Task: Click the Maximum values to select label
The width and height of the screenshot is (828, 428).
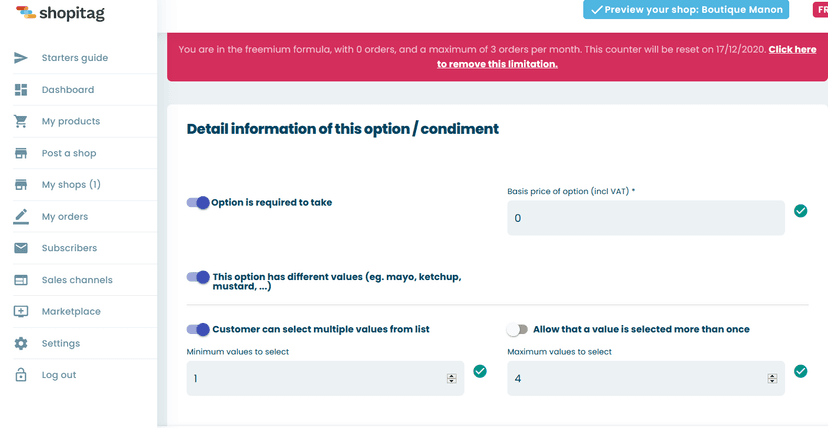Action: pyautogui.click(x=560, y=351)
